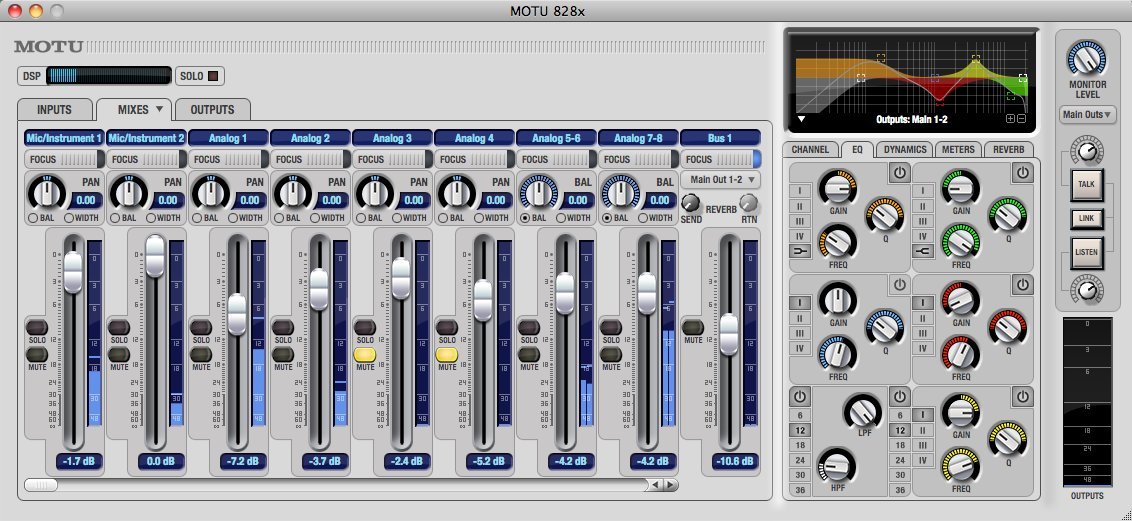This screenshot has height=521, width=1132.
Task: Open the MIXES tab dropdown arrow
Action: [x=159, y=108]
